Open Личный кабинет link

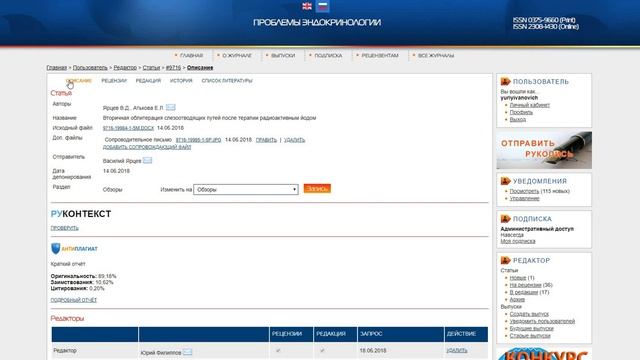click(x=529, y=105)
